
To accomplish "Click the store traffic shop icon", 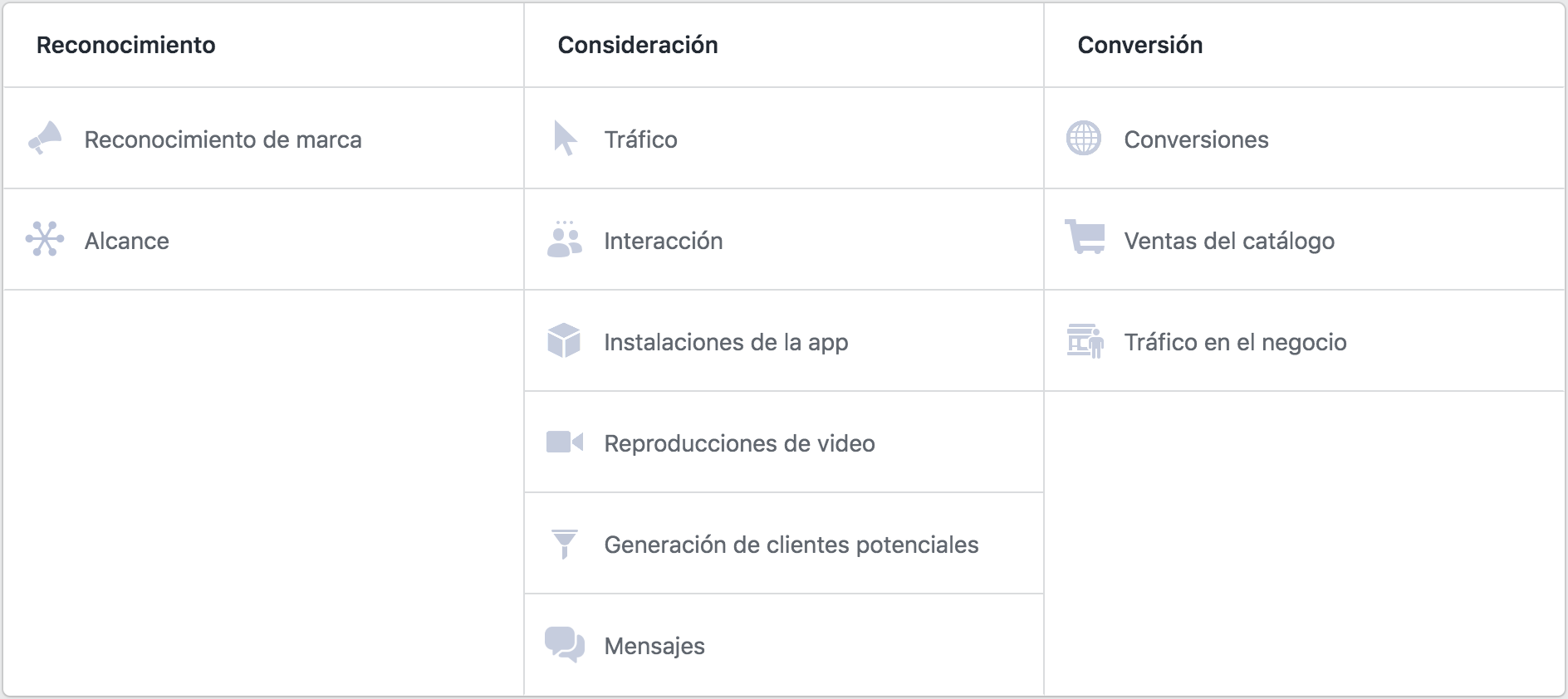I will [1085, 340].
